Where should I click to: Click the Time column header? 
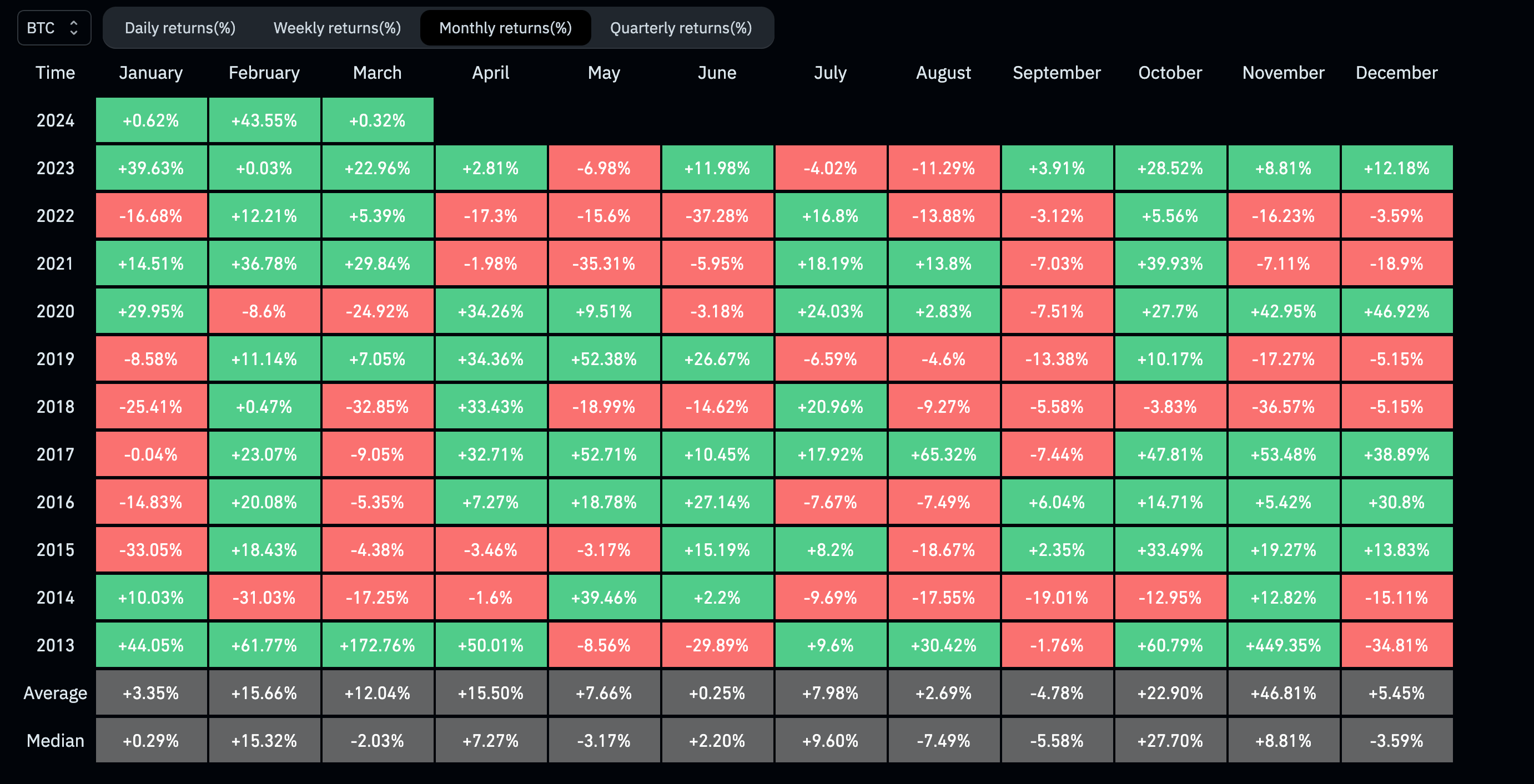[55, 73]
